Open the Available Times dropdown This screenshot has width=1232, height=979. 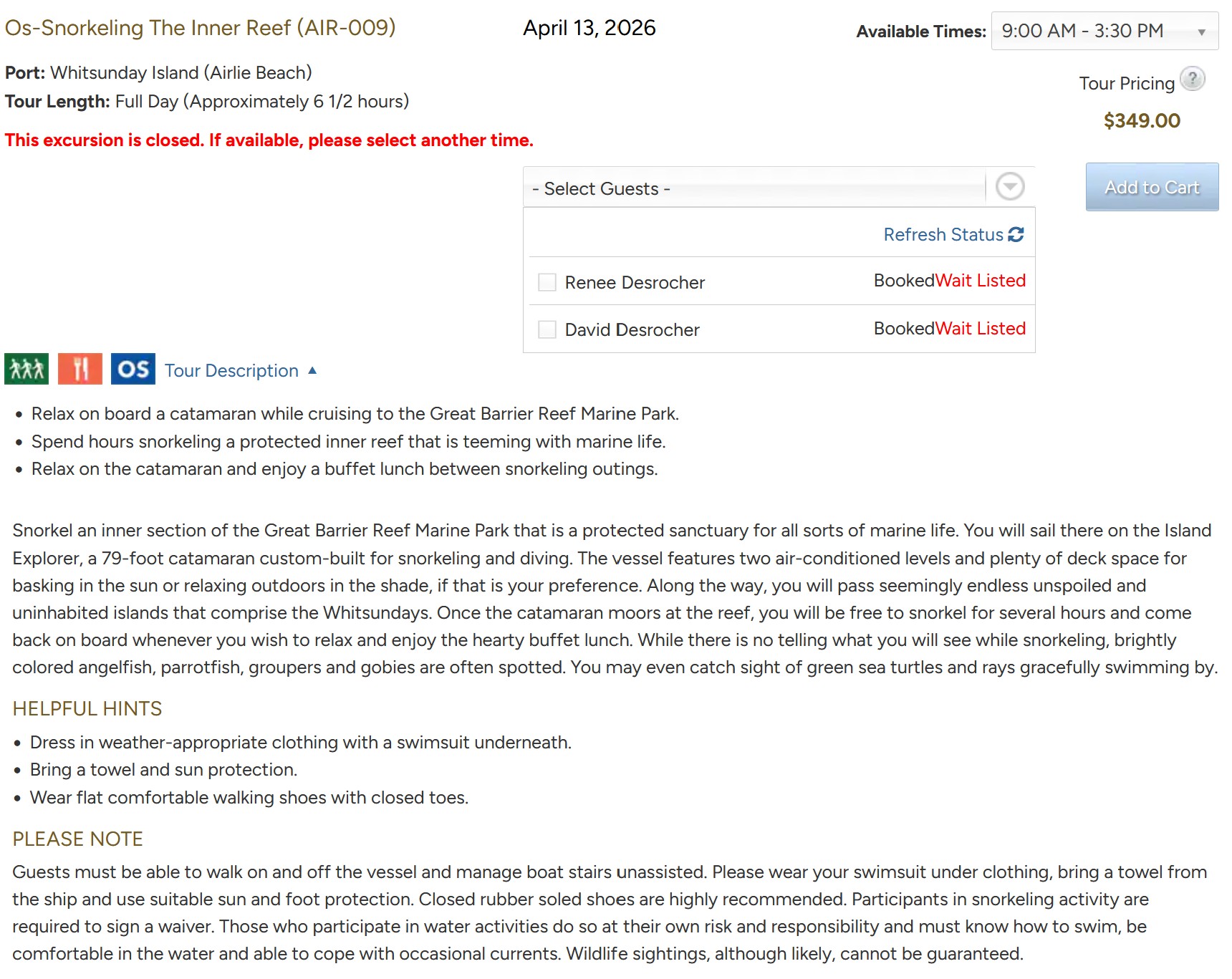tap(1104, 31)
